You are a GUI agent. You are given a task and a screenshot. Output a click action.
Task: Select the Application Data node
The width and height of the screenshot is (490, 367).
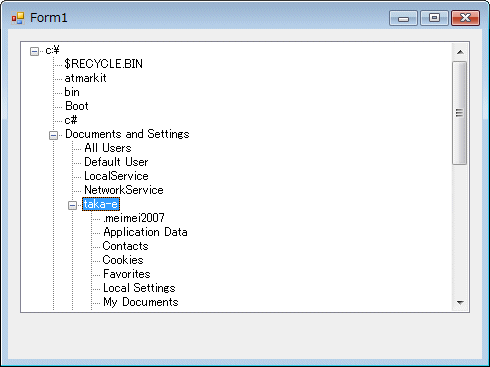point(145,232)
